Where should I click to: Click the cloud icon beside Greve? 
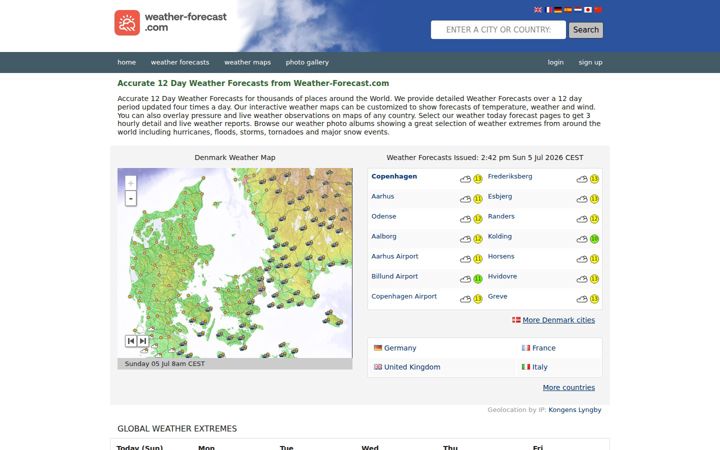click(x=582, y=299)
